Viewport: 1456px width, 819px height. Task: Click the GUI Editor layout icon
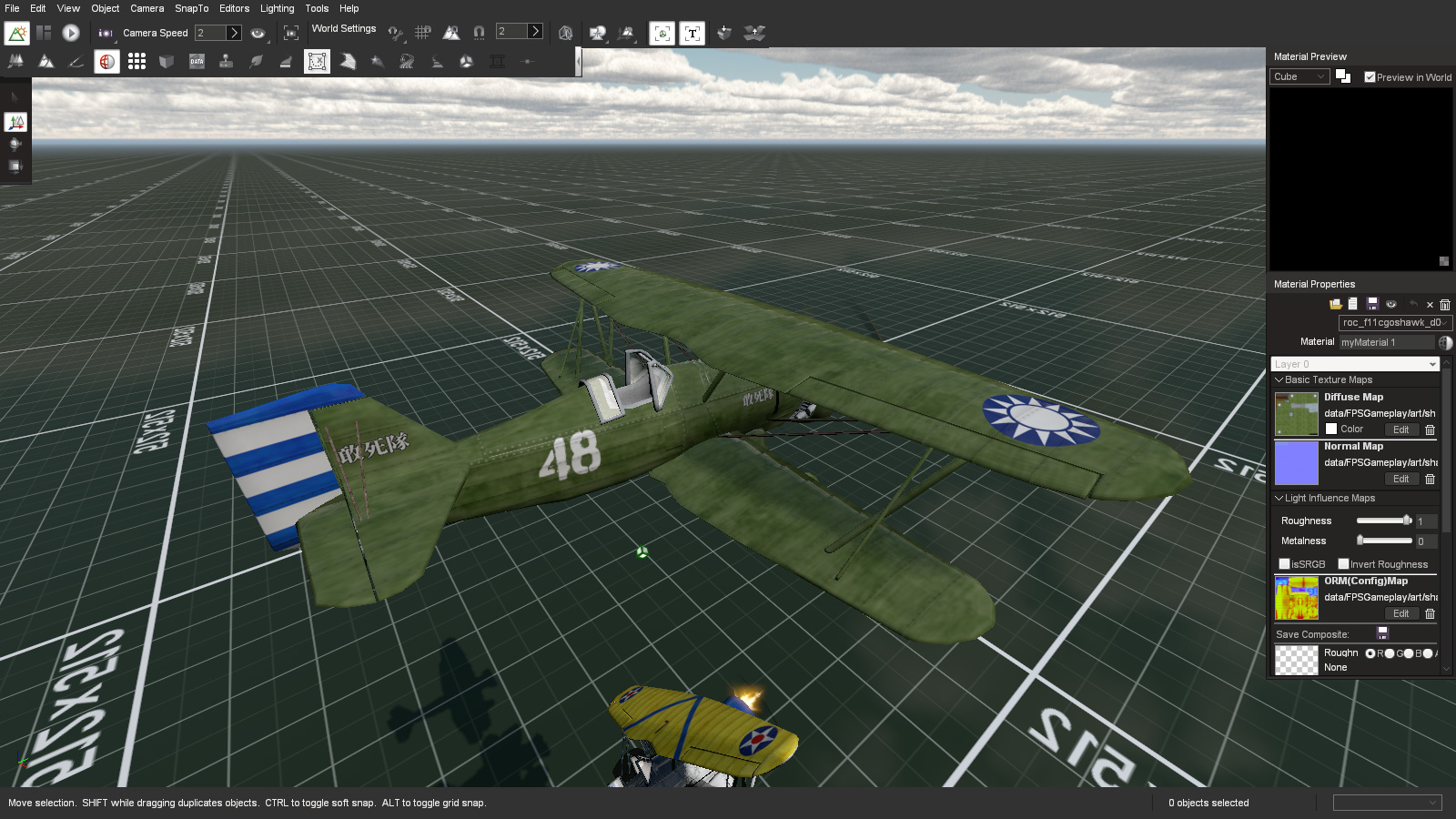tap(44, 33)
